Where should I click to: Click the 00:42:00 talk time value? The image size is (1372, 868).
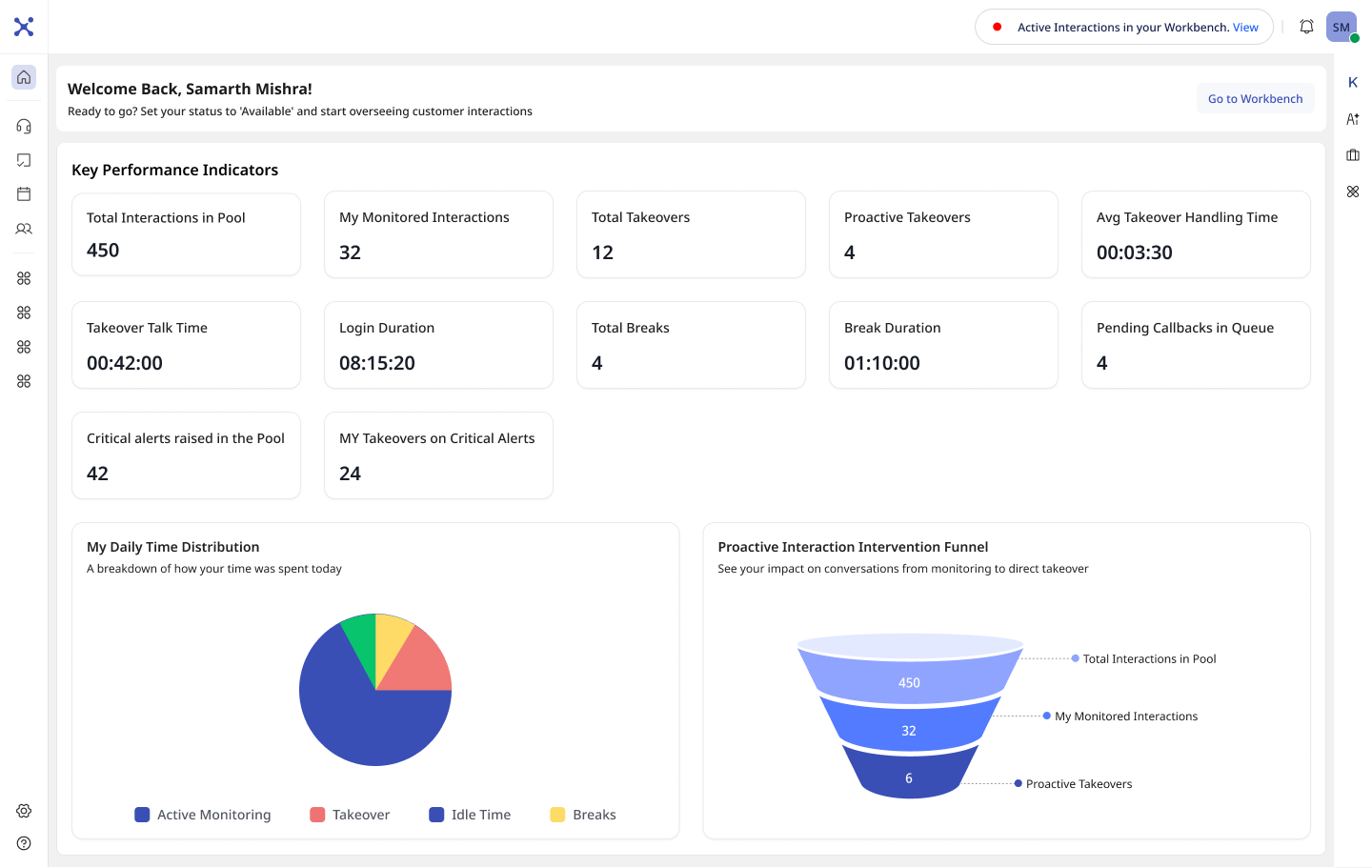click(x=125, y=363)
